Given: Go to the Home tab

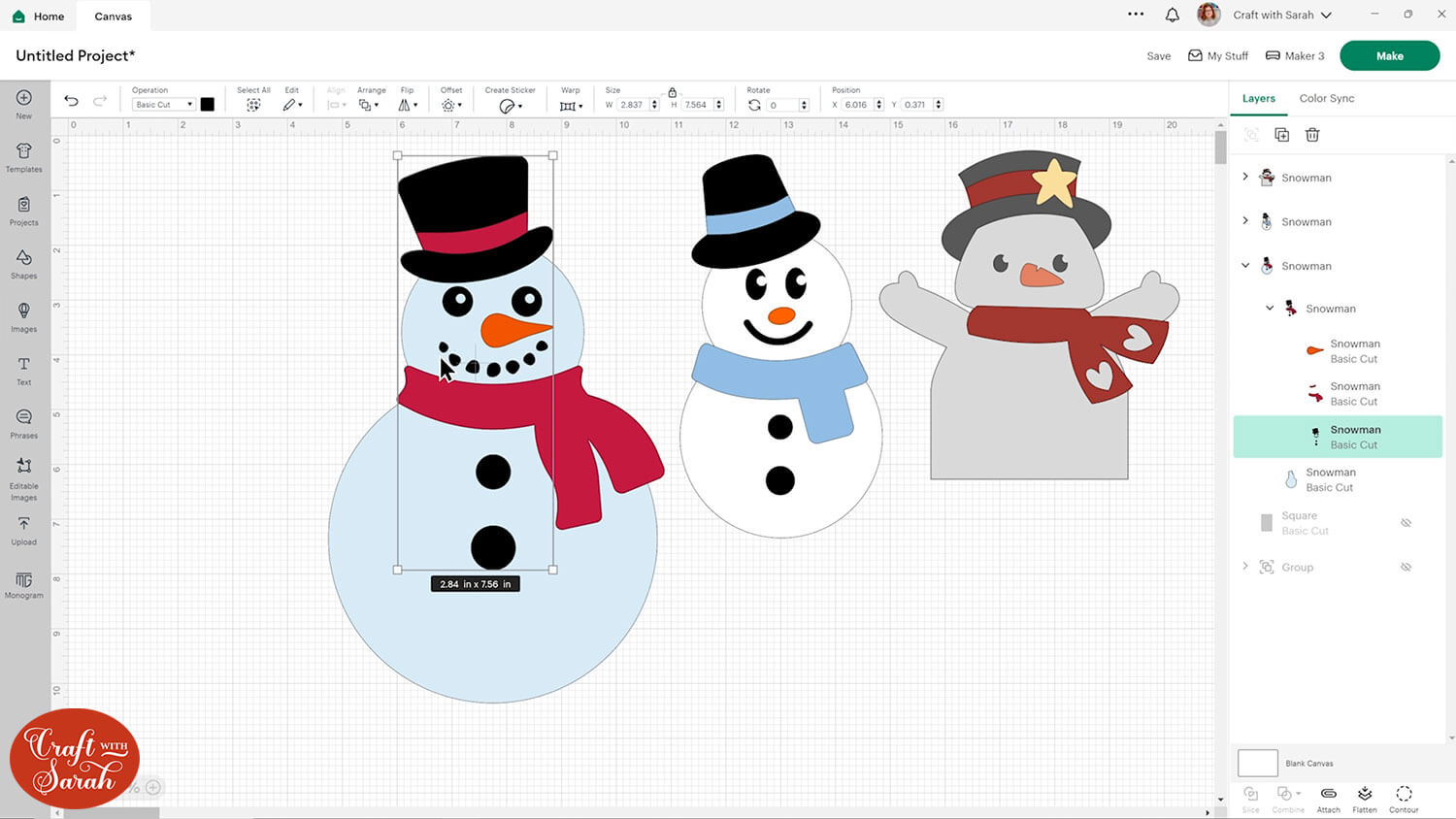Looking at the screenshot, I should coord(39,16).
